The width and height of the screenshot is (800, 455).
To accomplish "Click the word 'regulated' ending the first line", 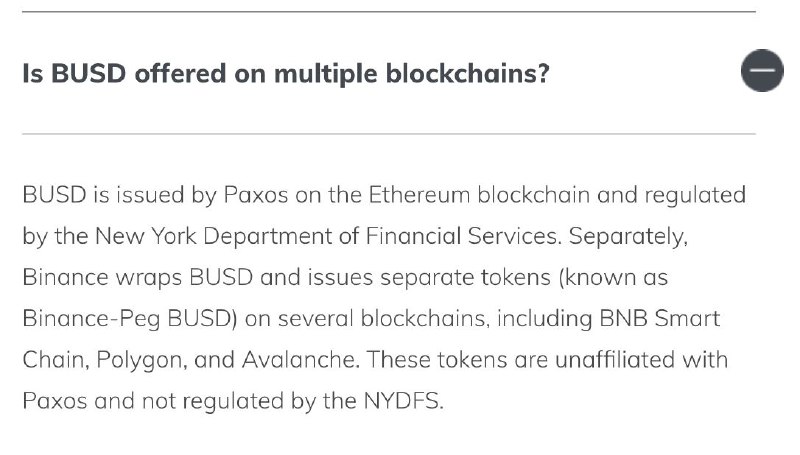I will (x=695, y=195).
